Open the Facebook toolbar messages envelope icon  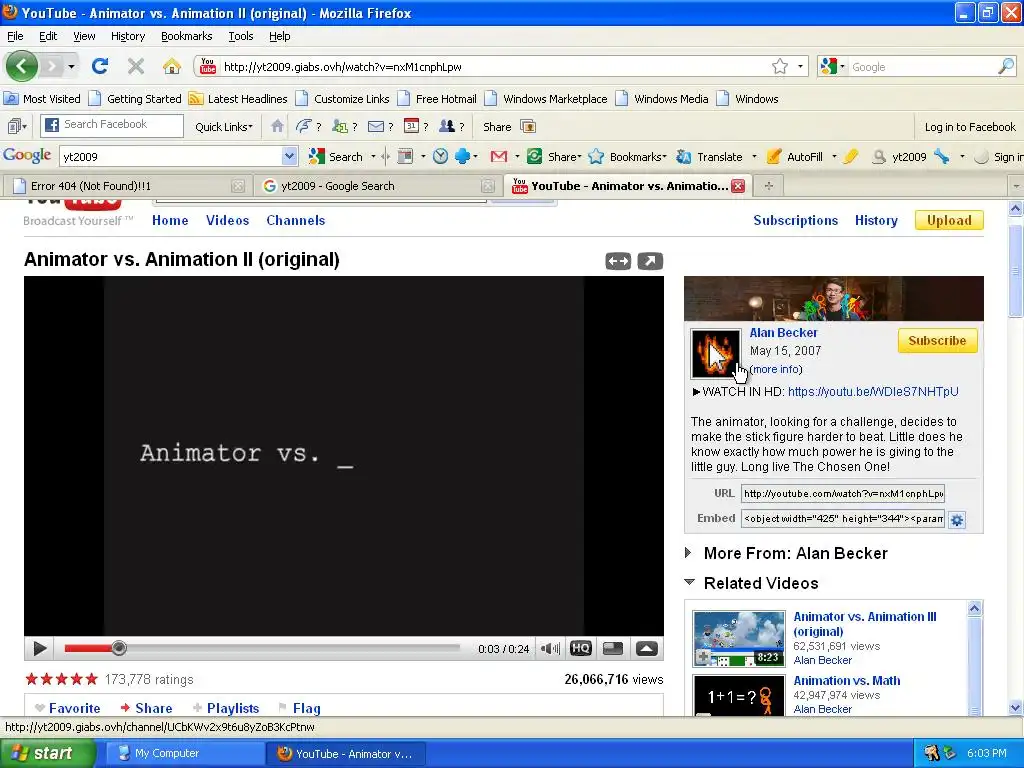tap(376, 127)
